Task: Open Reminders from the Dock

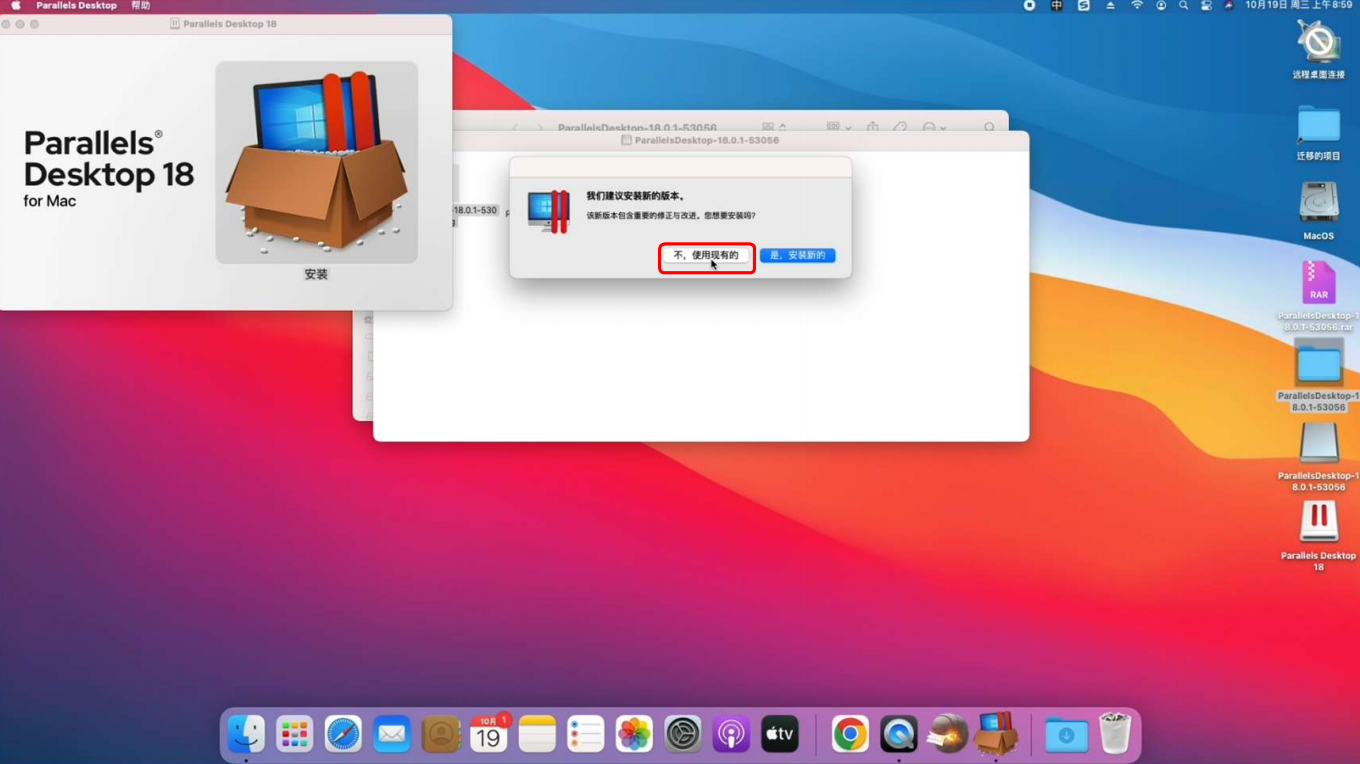Action: (x=586, y=735)
